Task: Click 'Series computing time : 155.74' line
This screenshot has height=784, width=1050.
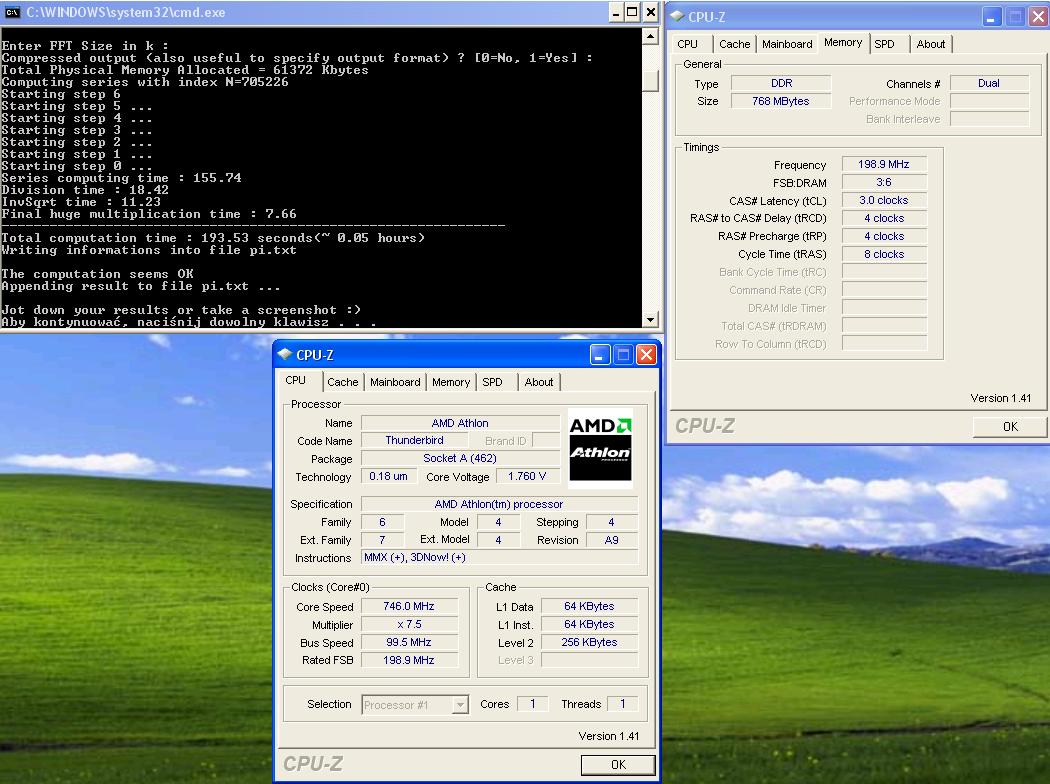Action: tap(121, 177)
